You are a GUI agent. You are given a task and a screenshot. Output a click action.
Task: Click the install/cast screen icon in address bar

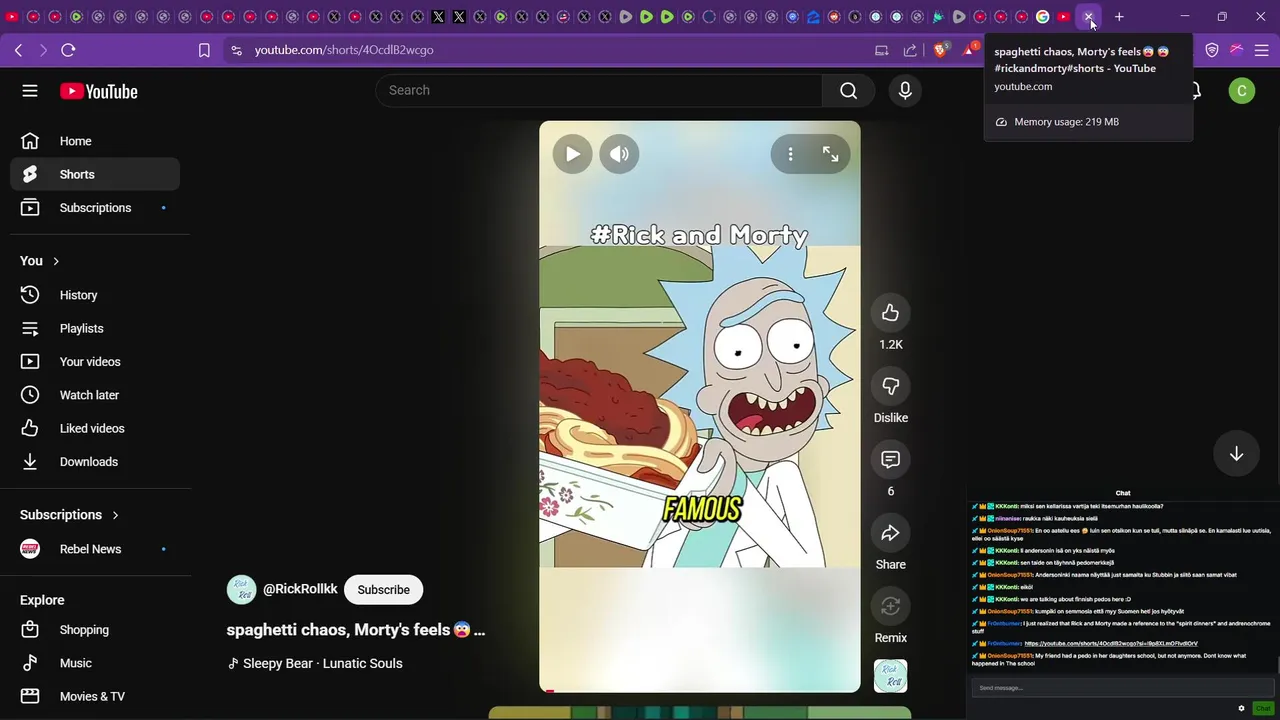click(x=881, y=50)
